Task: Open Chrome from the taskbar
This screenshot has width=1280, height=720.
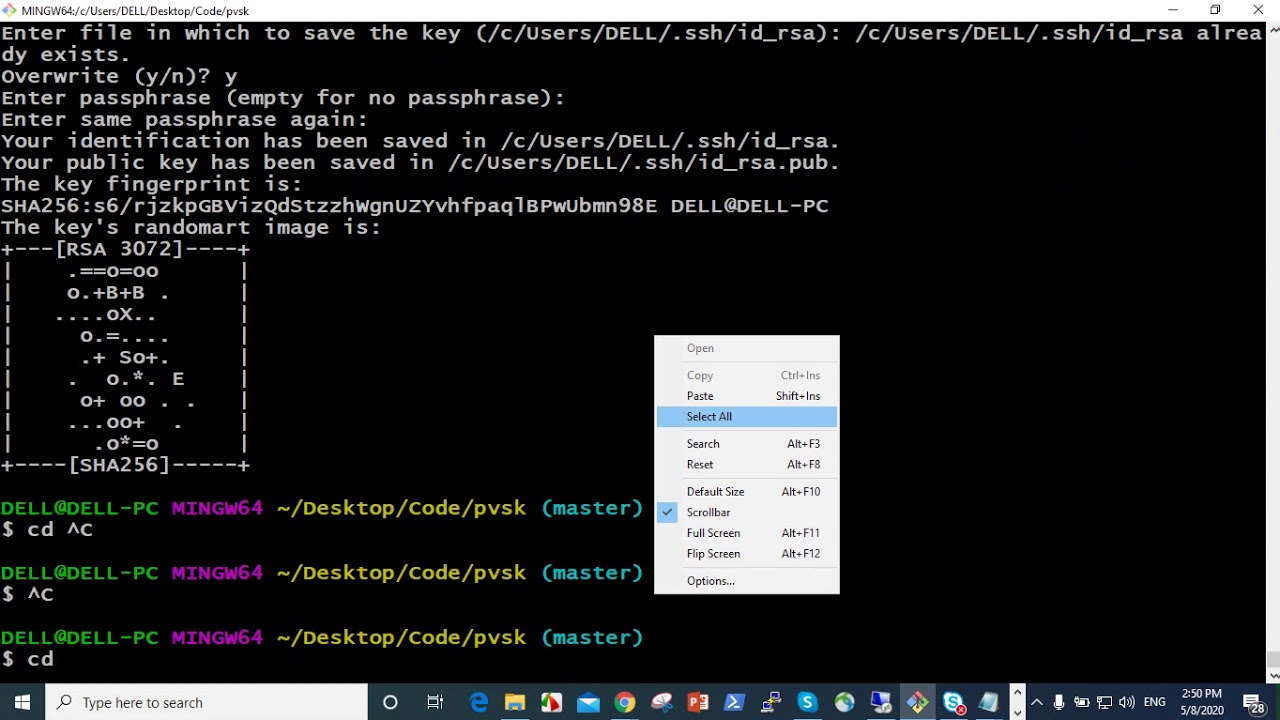Action: click(624, 702)
